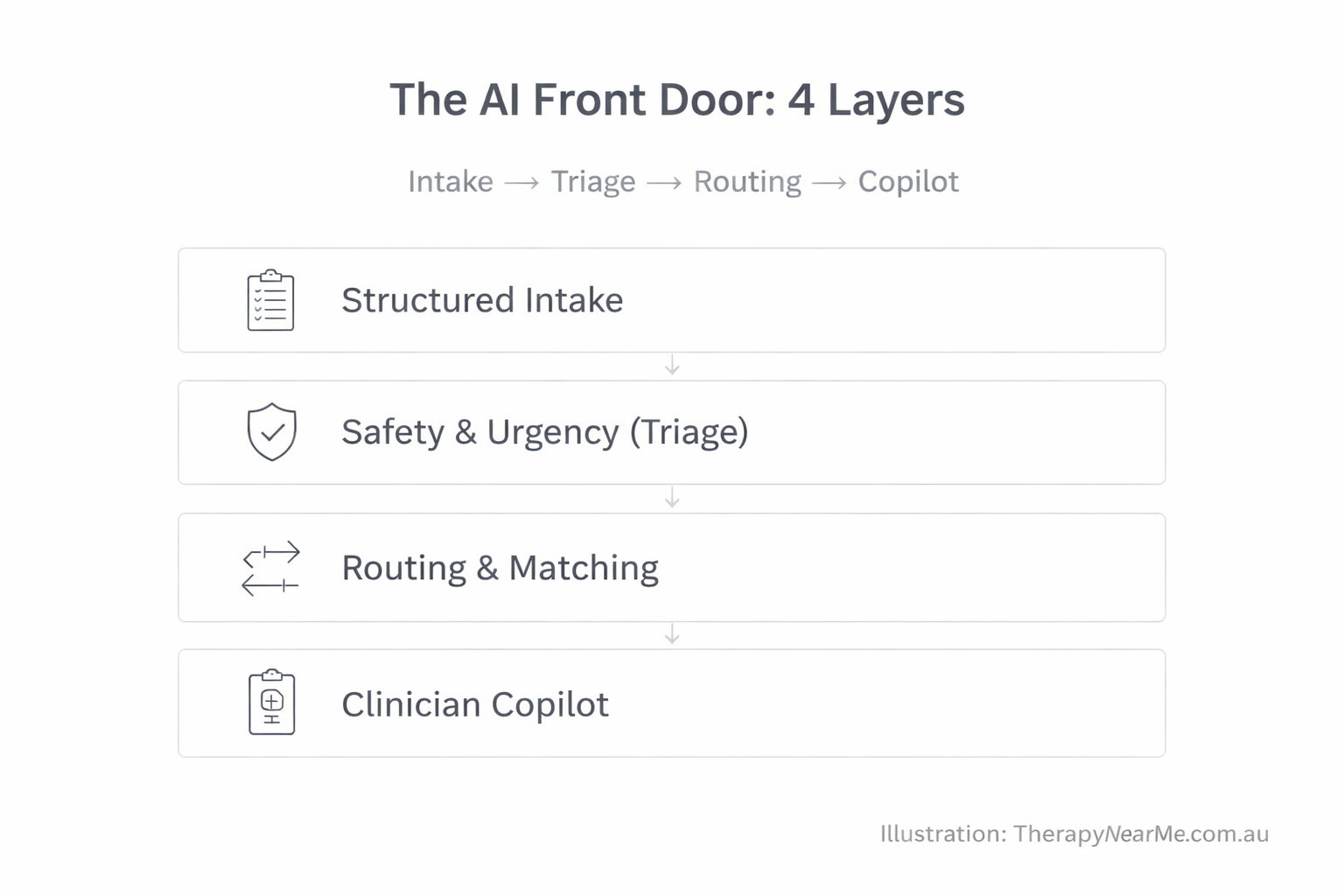
Task: Select the Safety & Urgency (Triage) label
Action: point(544,432)
